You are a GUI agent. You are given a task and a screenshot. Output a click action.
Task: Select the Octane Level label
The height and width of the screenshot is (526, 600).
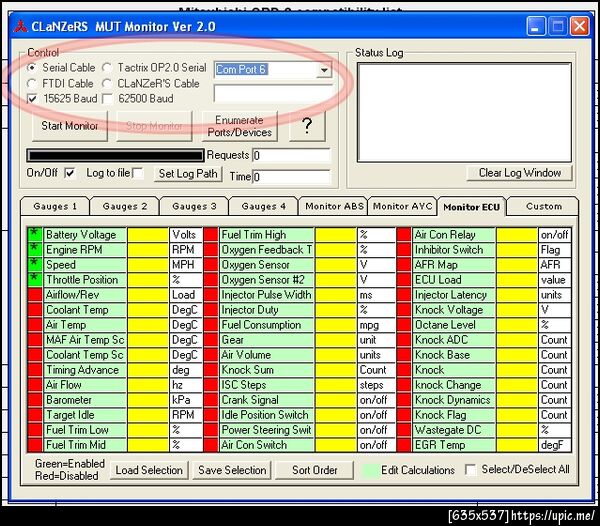pos(454,325)
